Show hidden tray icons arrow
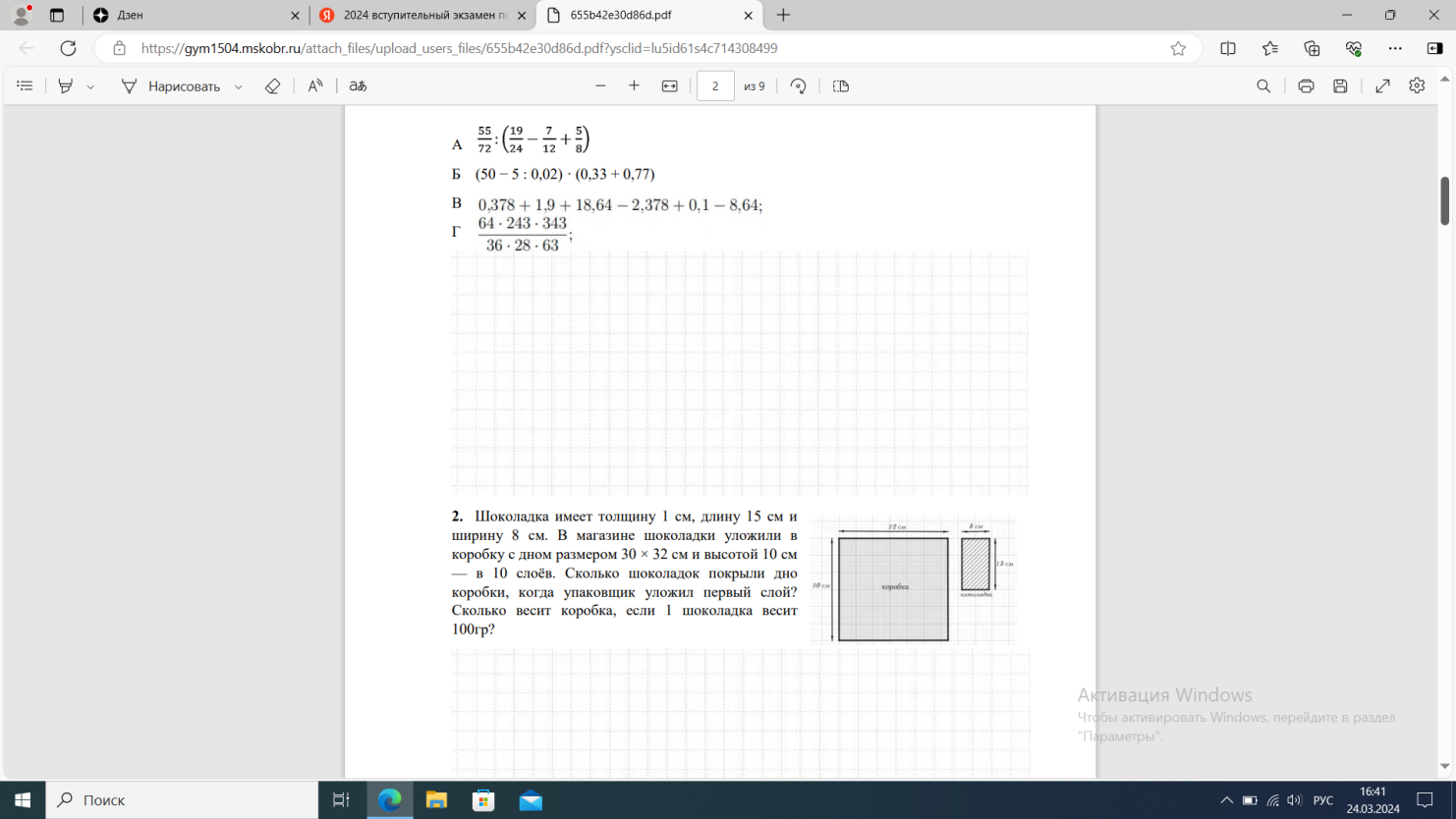The height and width of the screenshot is (819, 1456). (1226, 800)
